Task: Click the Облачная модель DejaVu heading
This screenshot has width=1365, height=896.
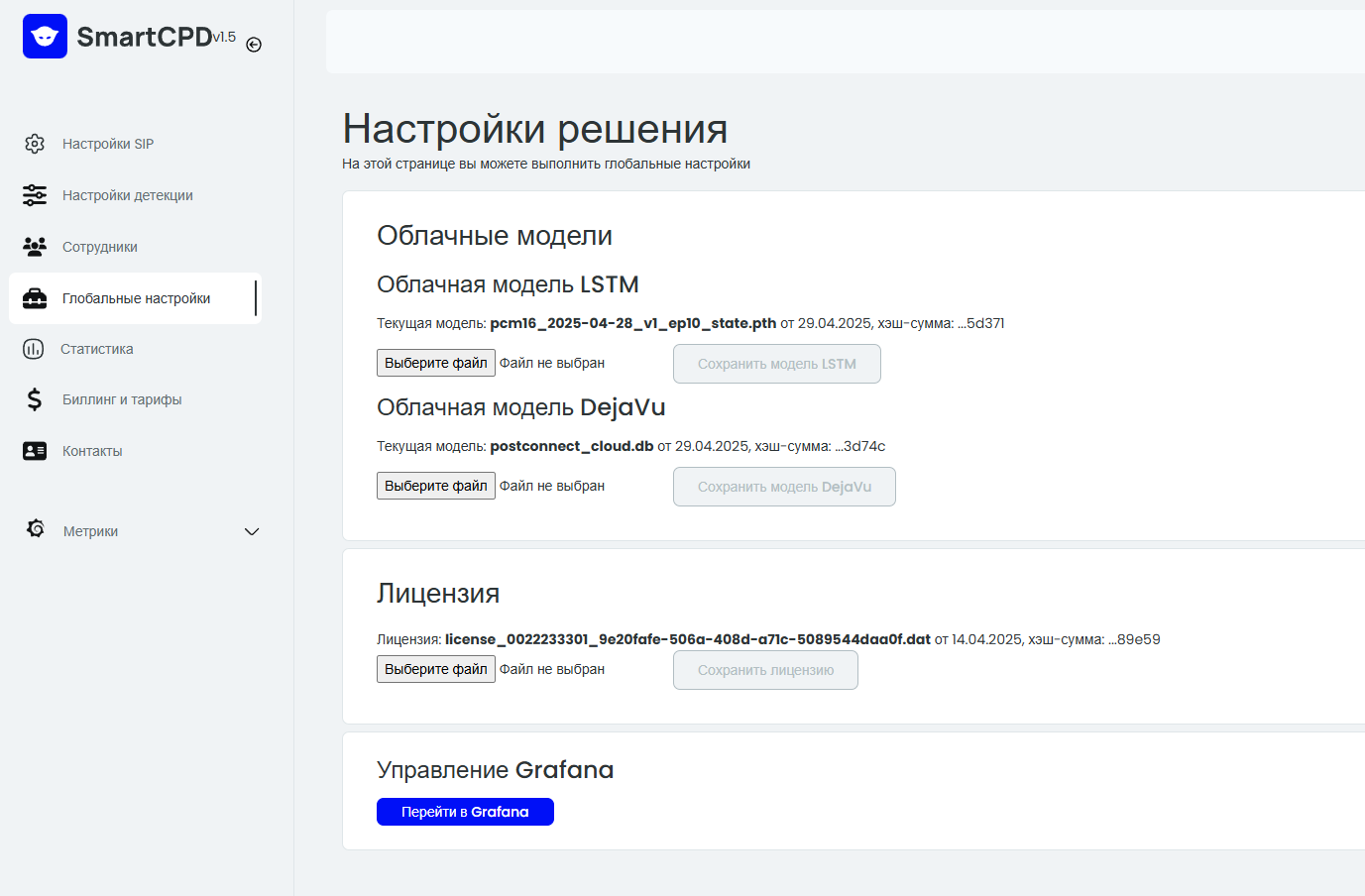Action: [521, 407]
